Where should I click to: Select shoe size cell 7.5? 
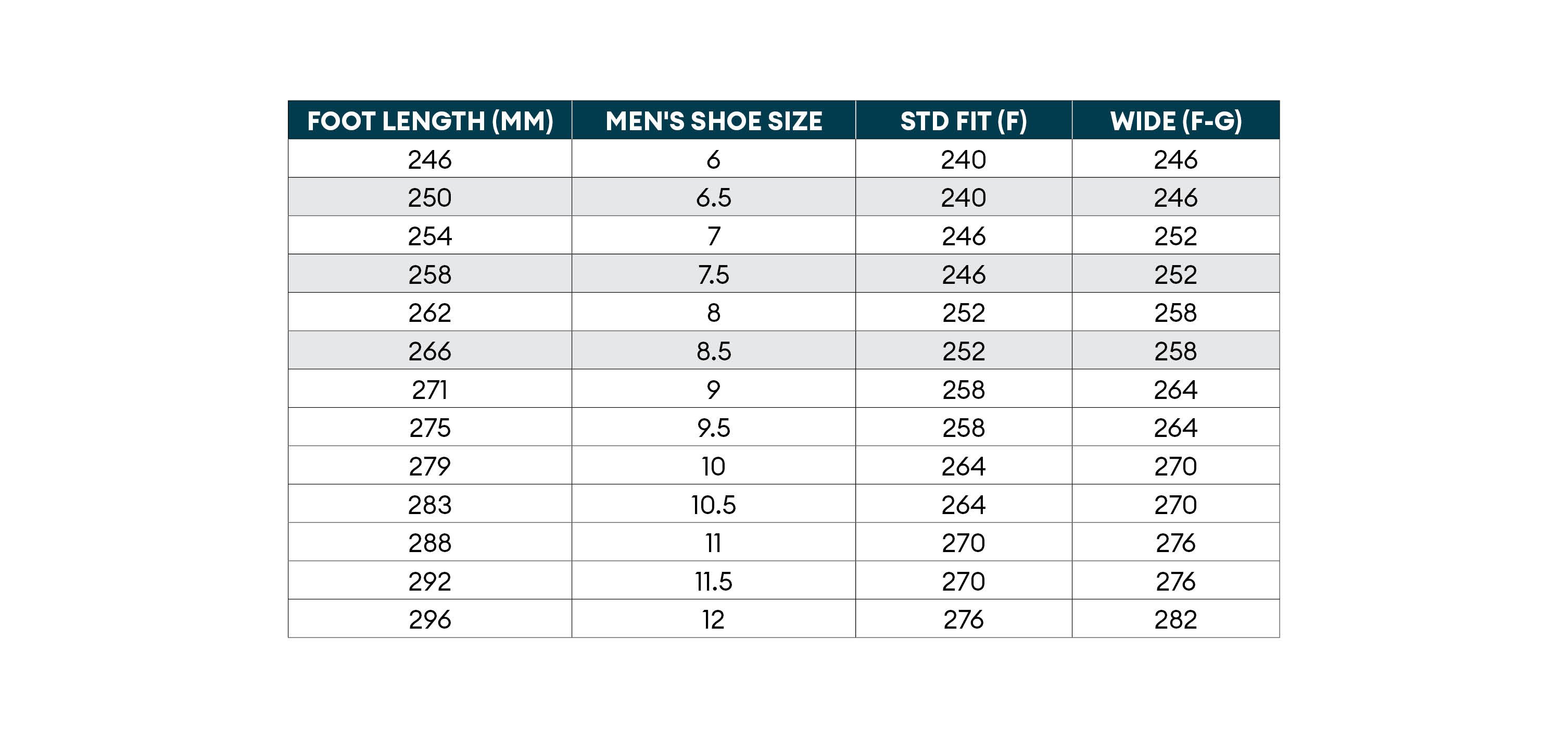point(713,274)
